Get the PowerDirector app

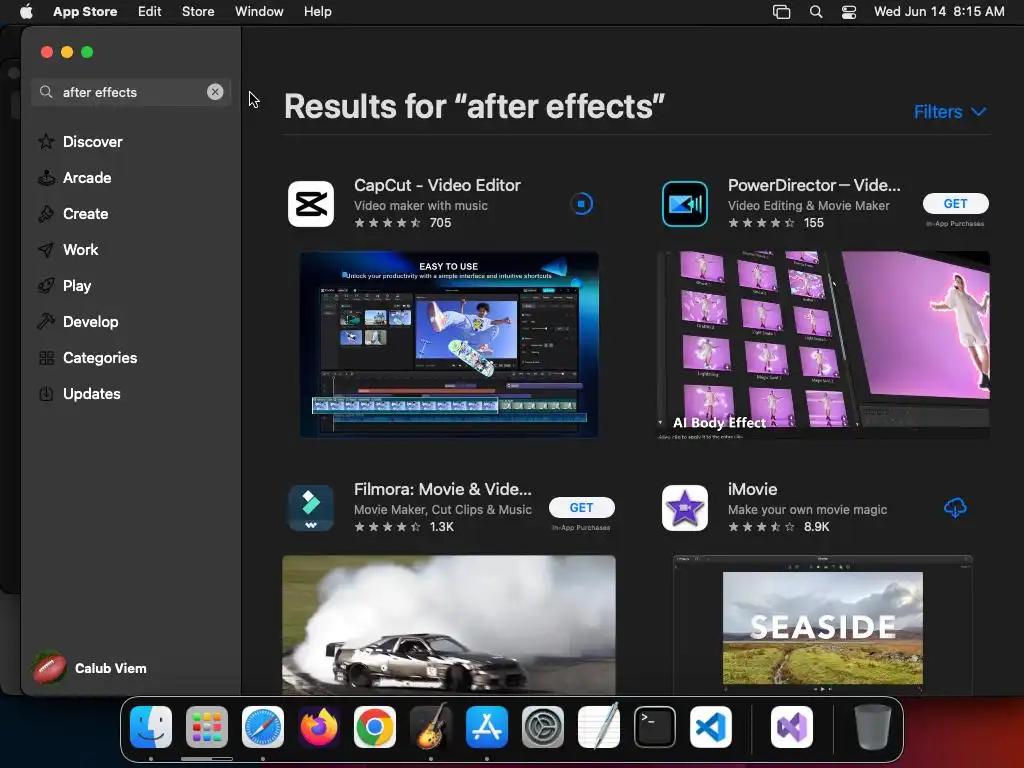point(955,204)
